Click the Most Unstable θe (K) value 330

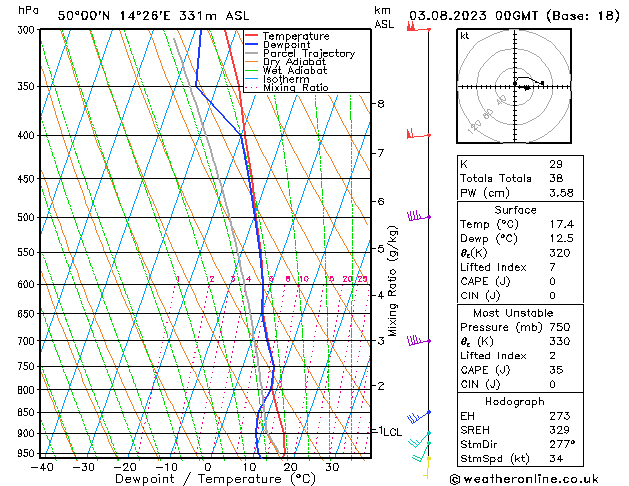pyautogui.click(x=560, y=341)
